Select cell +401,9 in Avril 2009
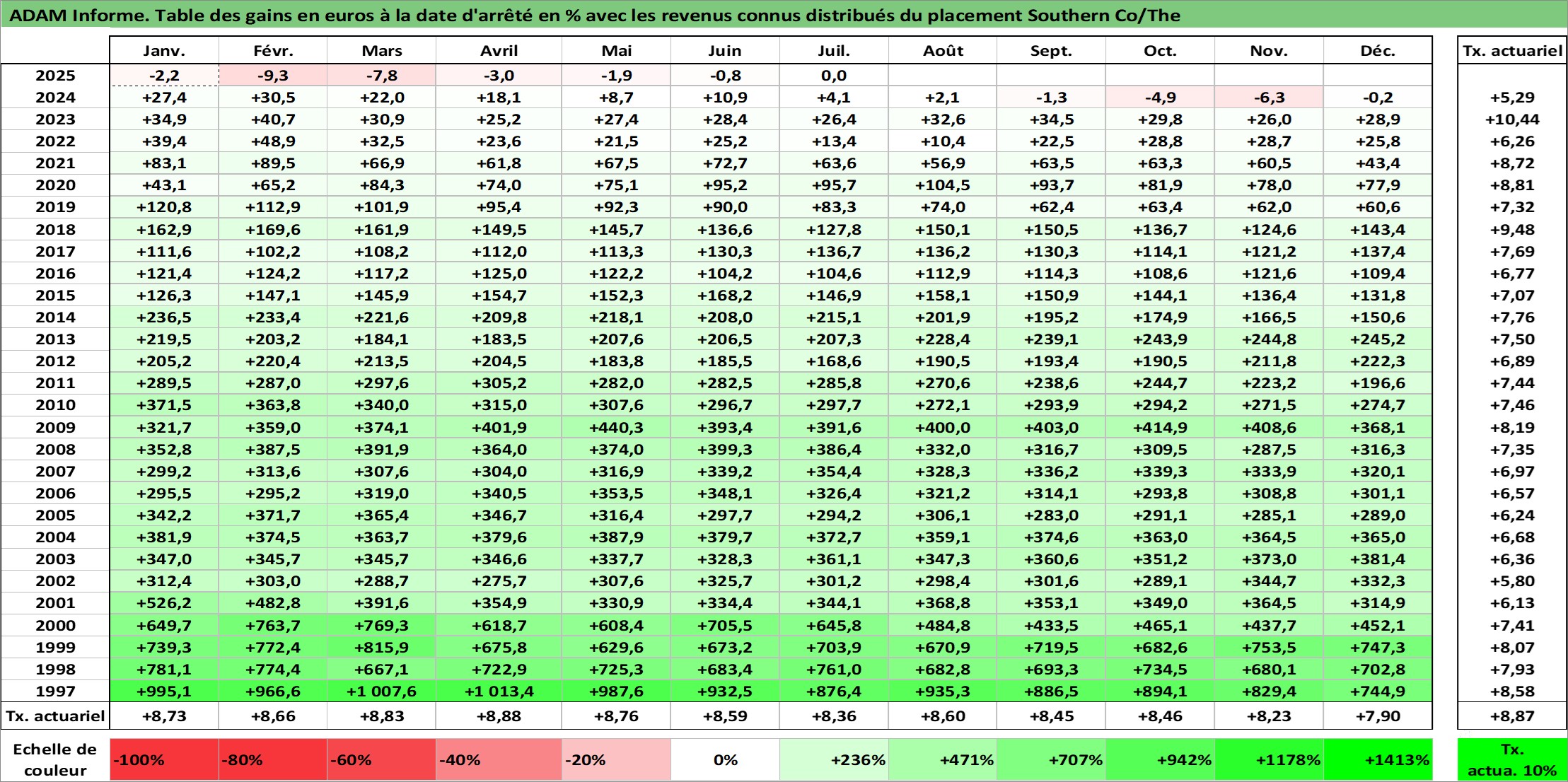 [499, 427]
